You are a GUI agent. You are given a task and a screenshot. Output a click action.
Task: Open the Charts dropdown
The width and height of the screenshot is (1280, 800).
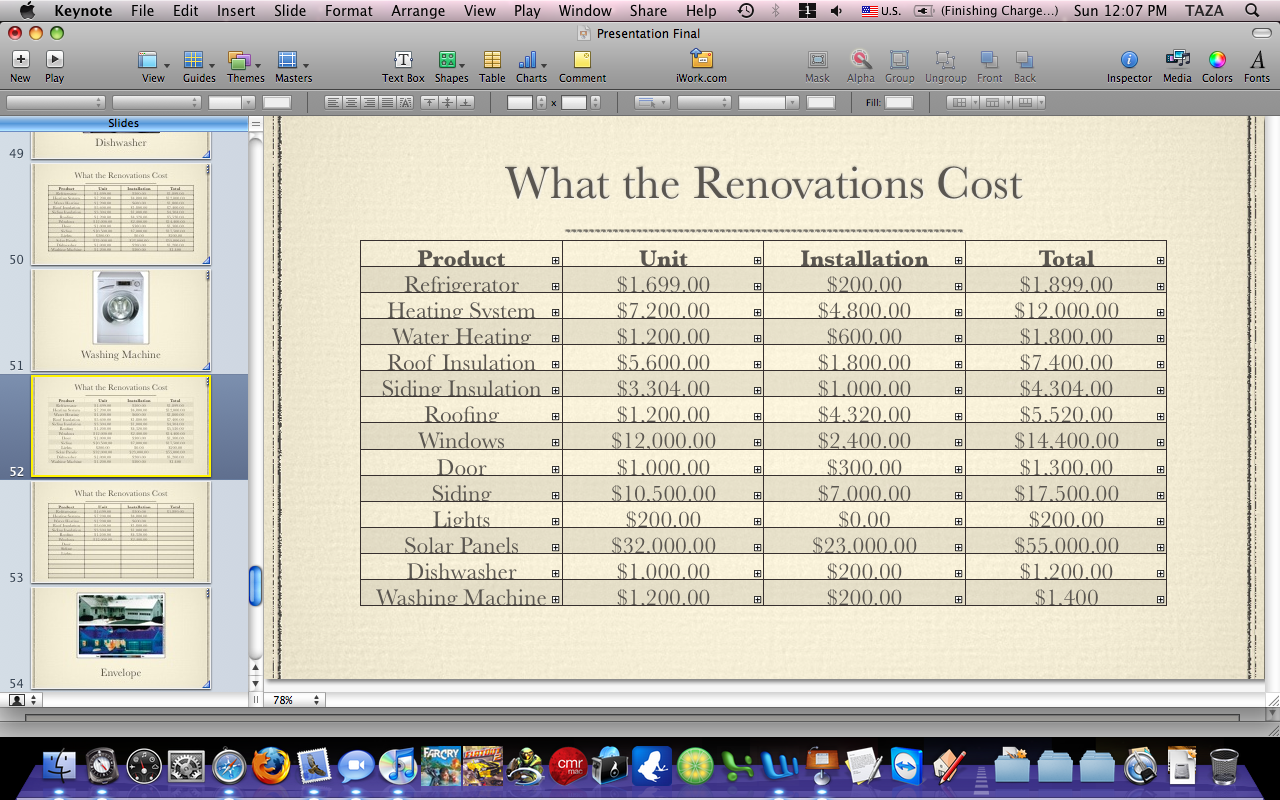pyautogui.click(x=531, y=66)
